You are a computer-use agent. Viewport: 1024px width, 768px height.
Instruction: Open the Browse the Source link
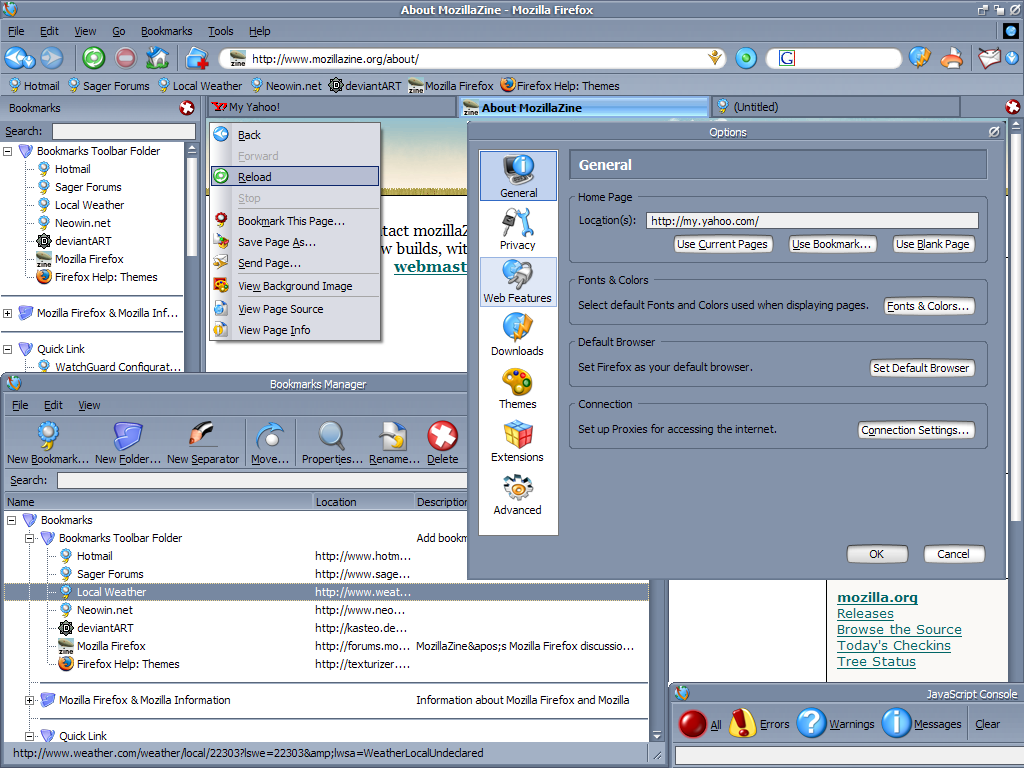pyautogui.click(x=898, y=630)
